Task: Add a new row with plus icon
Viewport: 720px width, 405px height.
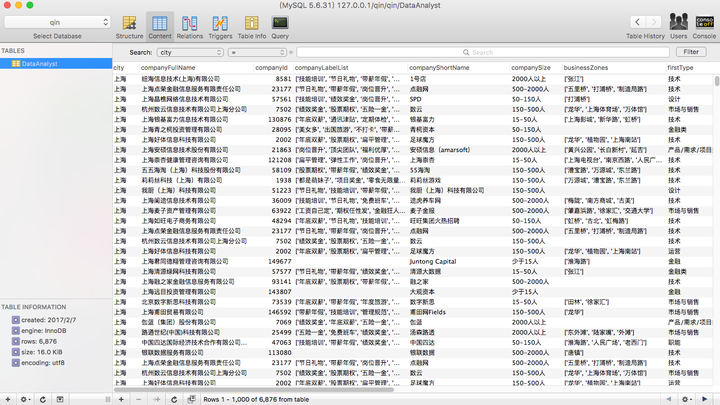Action: [x=121, y=399]
